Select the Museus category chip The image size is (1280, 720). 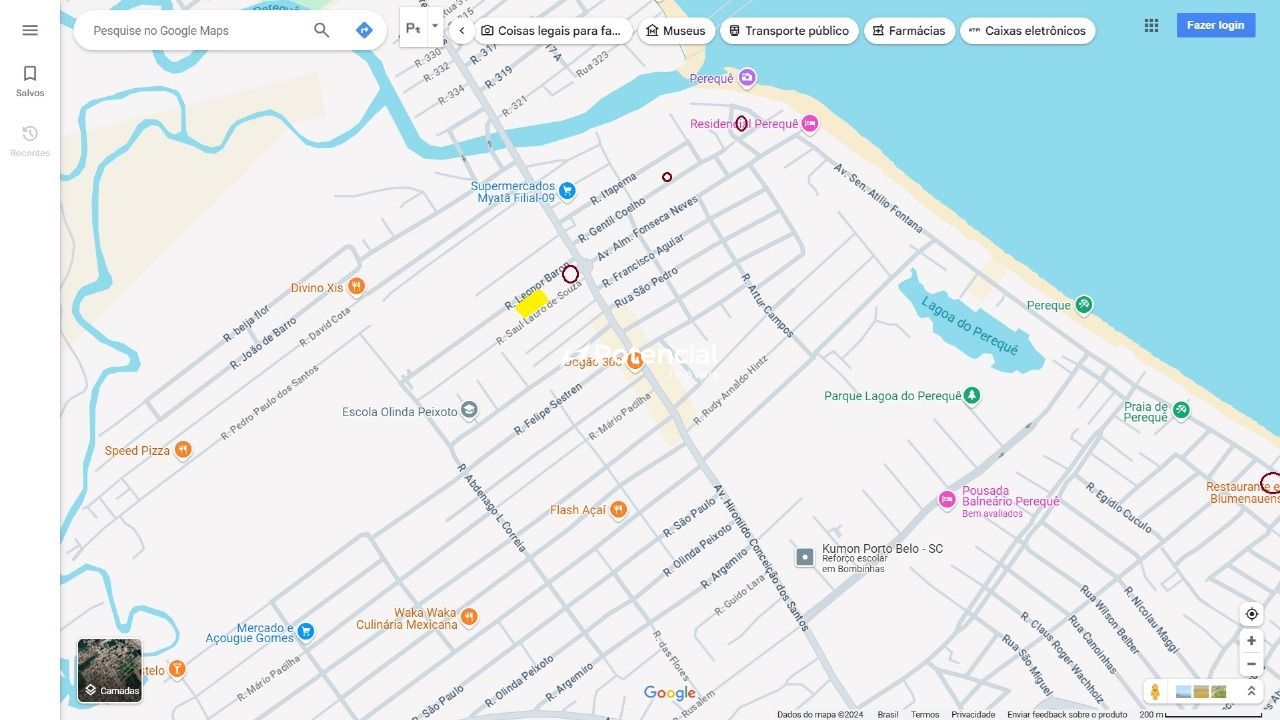pyautogui.click(x=676, y=31)
